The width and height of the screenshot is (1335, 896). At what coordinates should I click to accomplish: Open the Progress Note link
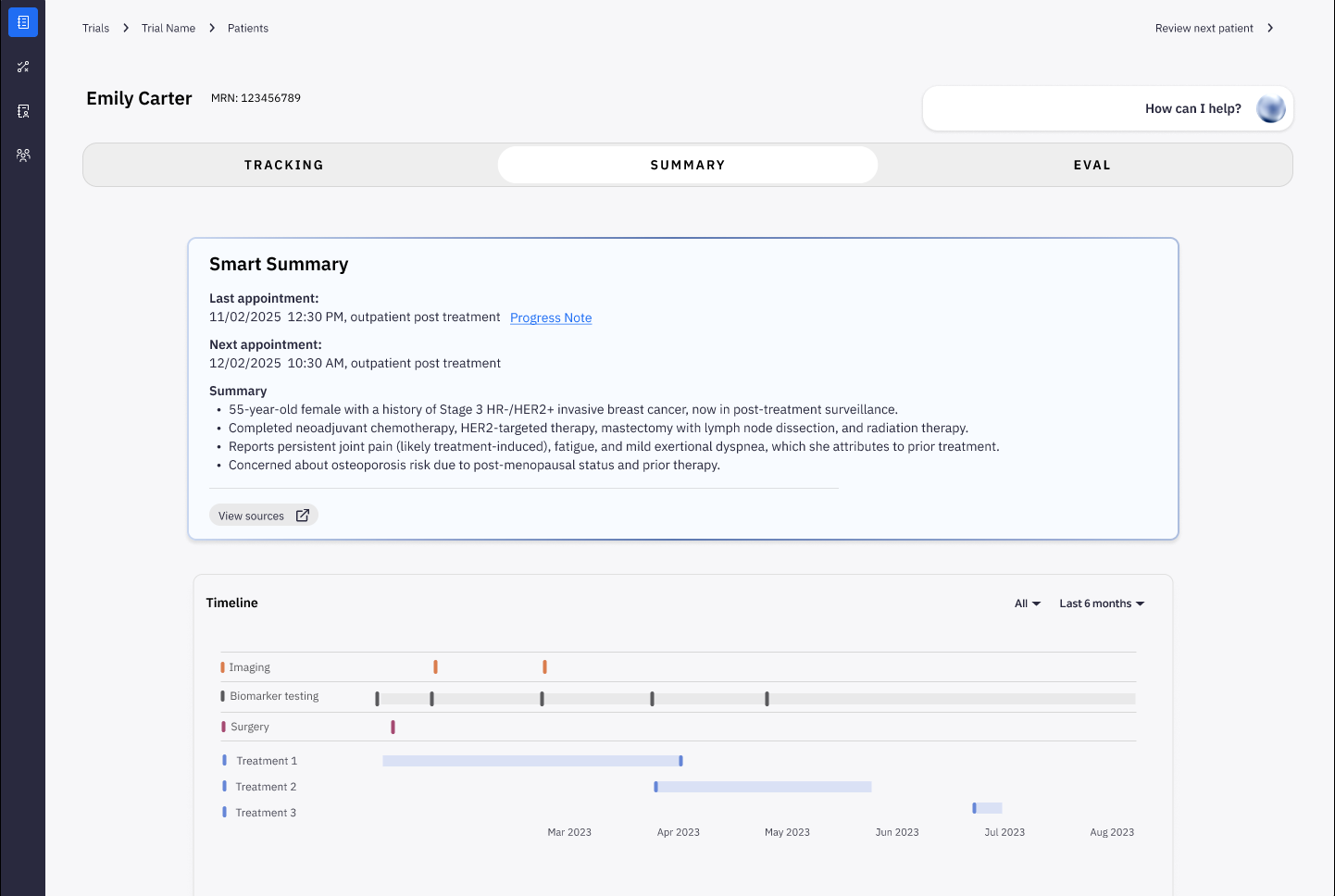coord(550,317)
